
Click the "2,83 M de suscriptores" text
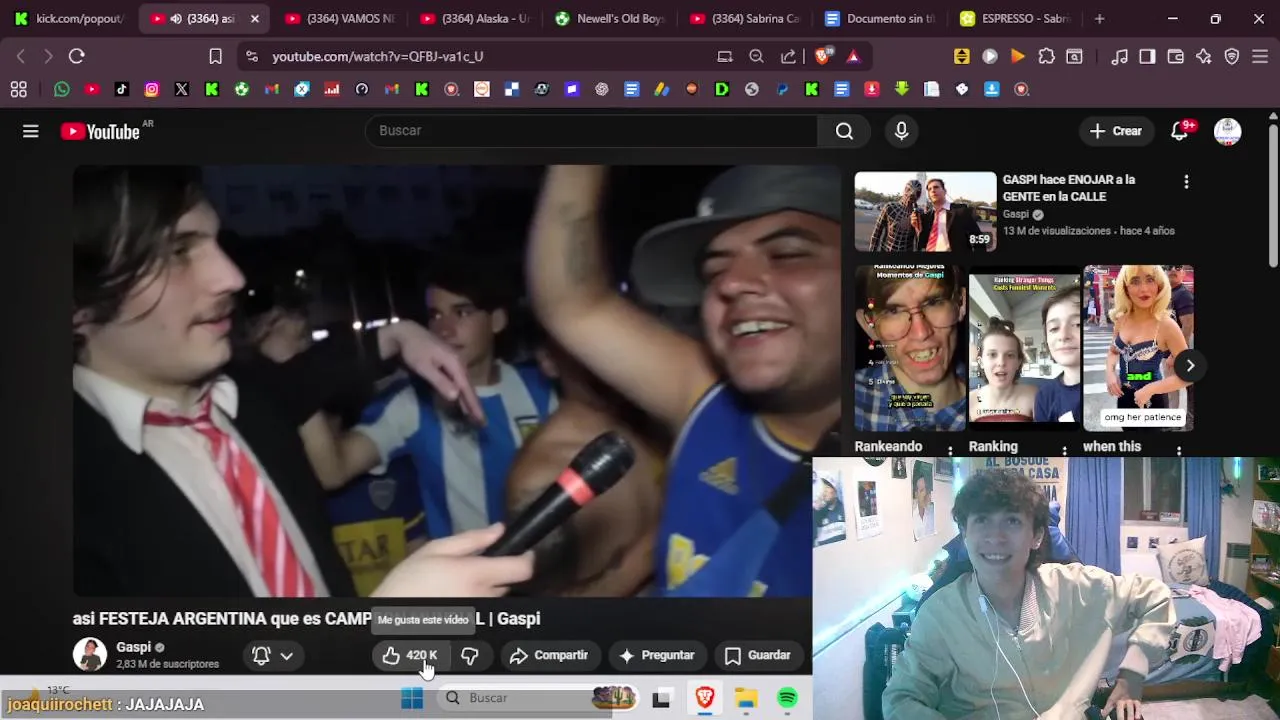click(x=167, y=664)
